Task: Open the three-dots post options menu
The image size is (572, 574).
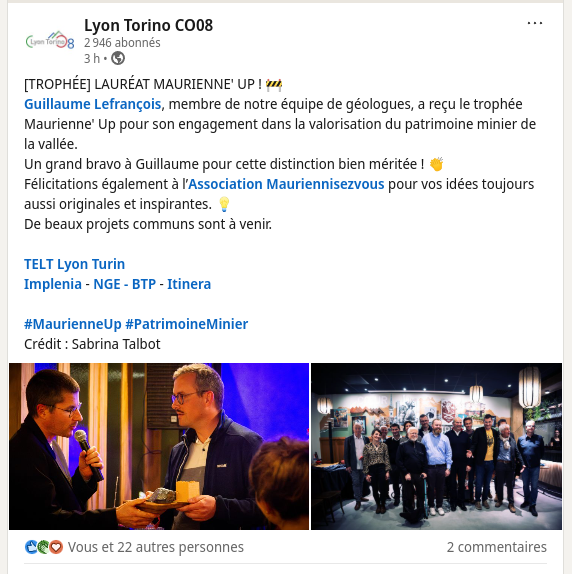Action: [x=534, y=23]
